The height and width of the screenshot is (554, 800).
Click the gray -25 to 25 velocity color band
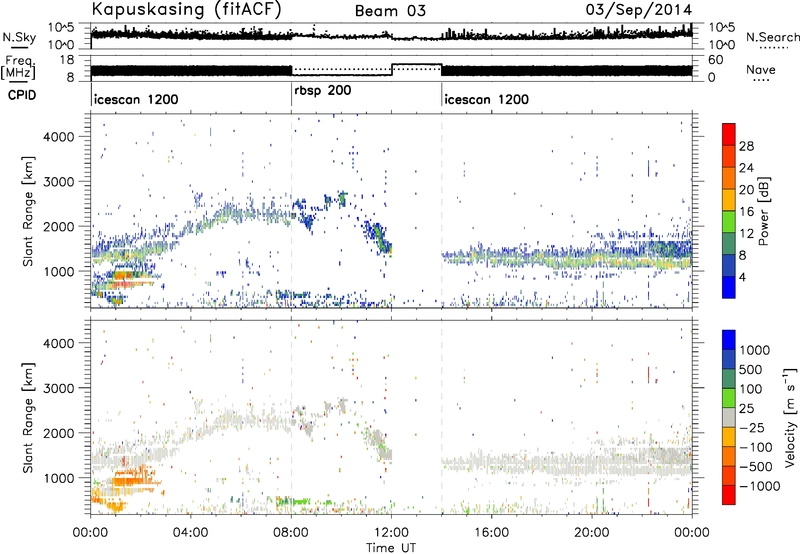729,418
